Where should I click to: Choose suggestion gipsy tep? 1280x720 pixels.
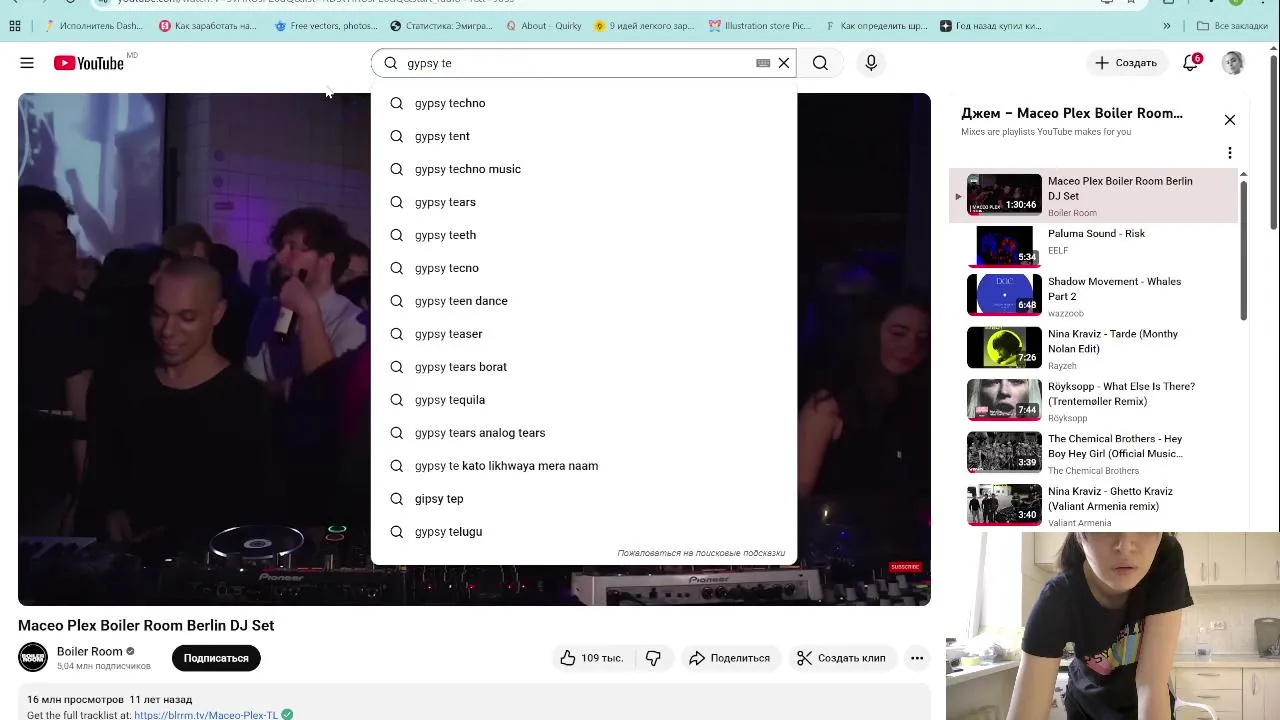tap(584, 499)
